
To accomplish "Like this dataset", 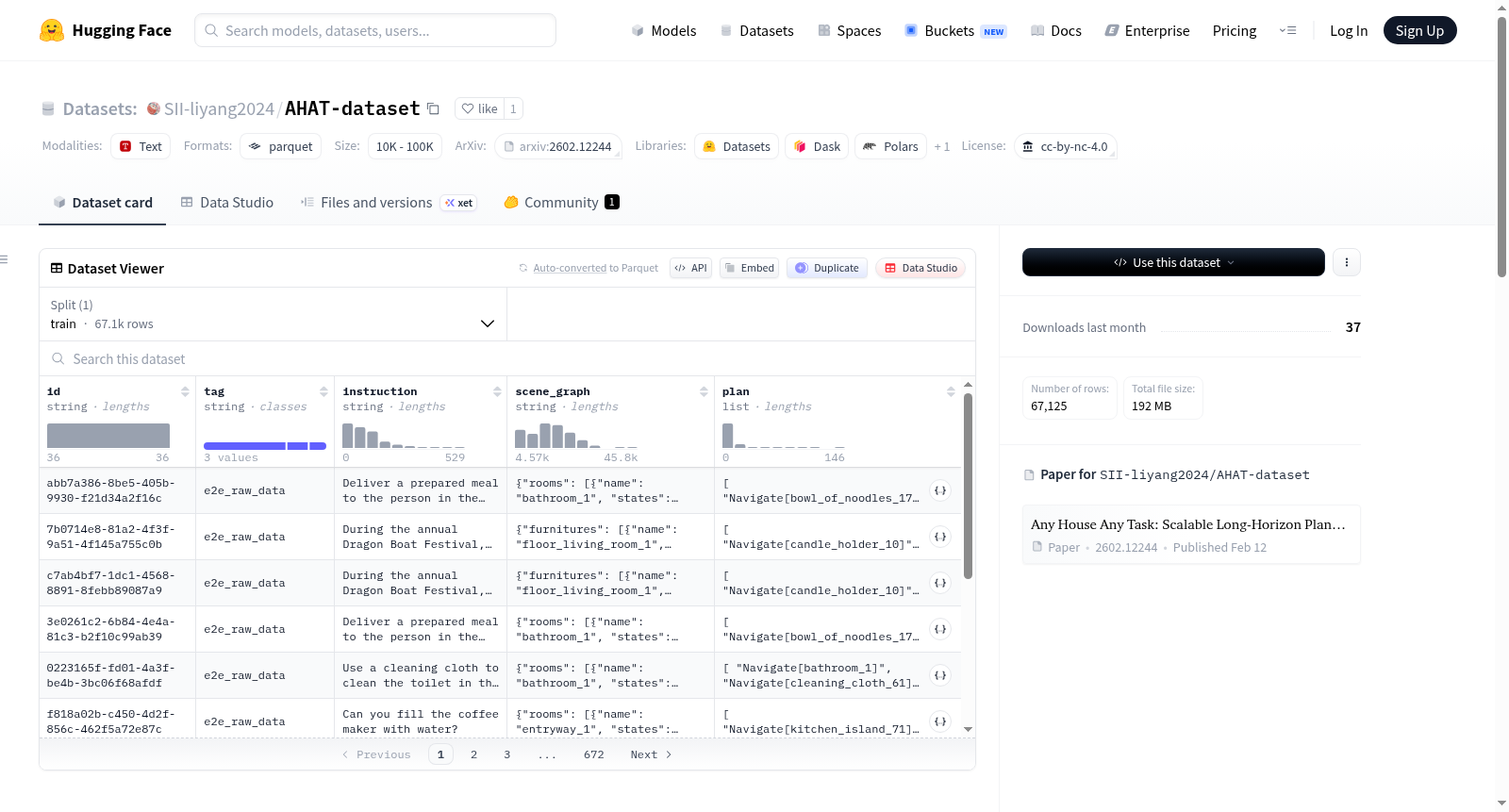I will click(479, 108).
